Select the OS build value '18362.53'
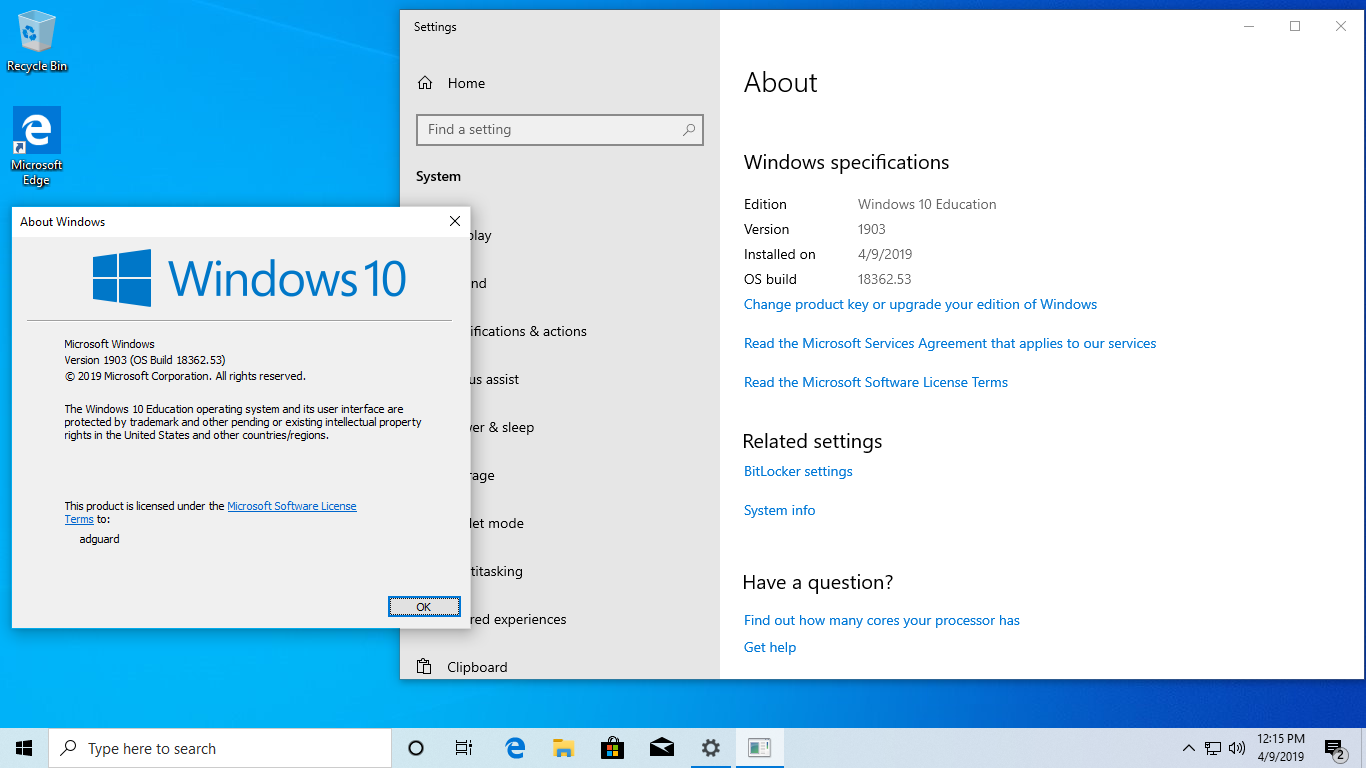The image size is (1366, 768). pos(884,279)
